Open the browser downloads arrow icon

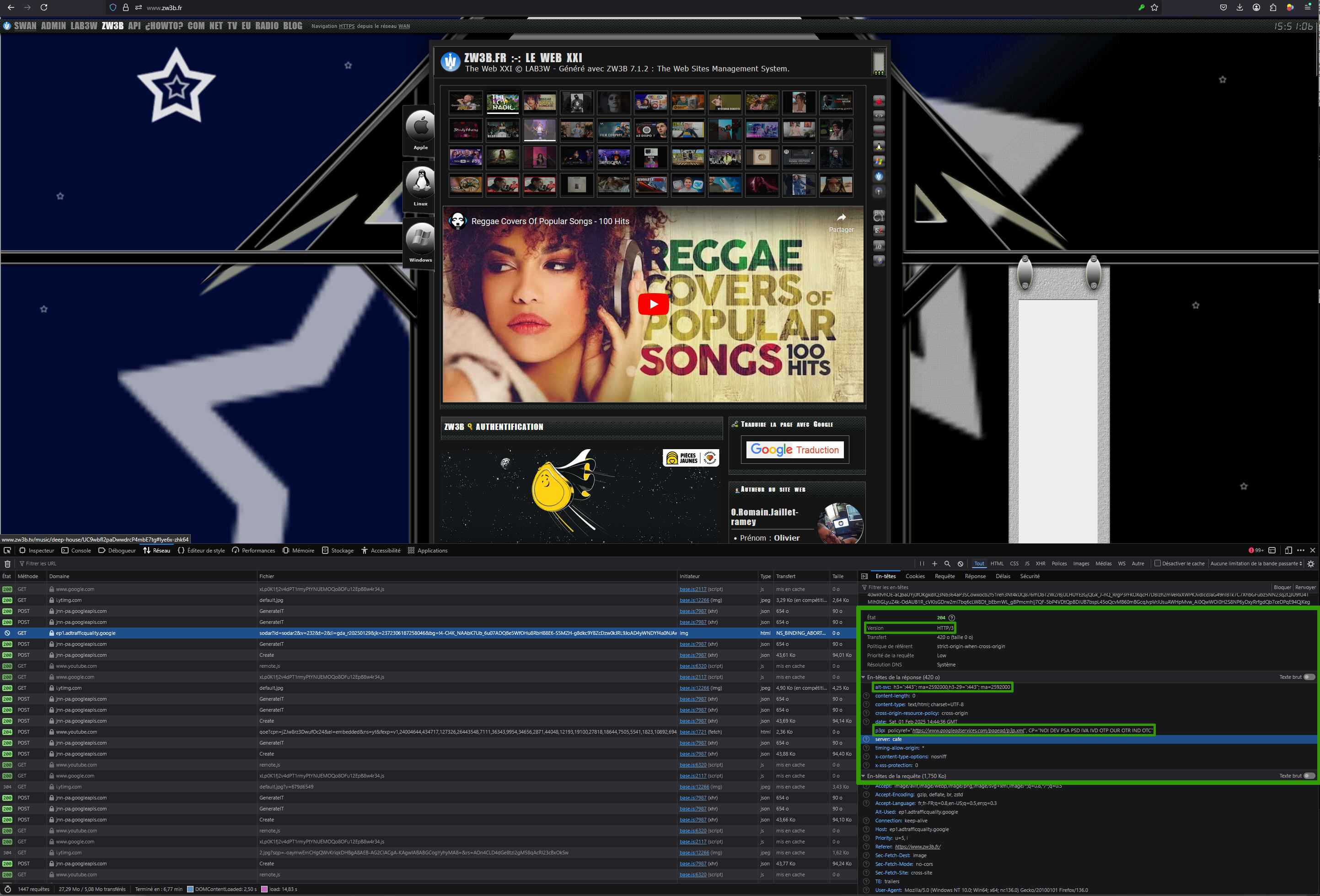(x=1240, y=7)
